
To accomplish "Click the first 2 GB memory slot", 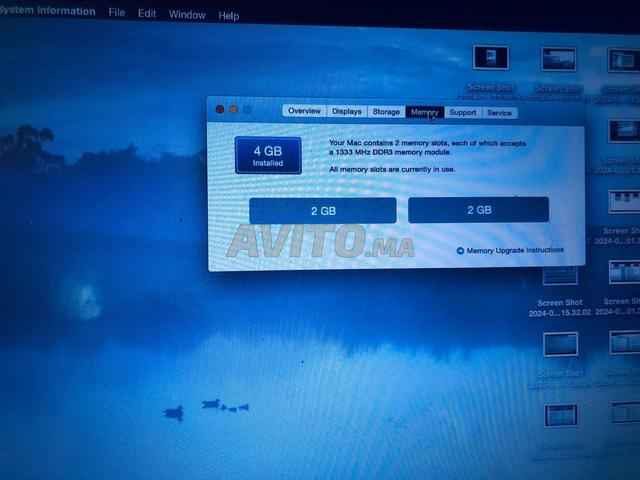I will pyautogui.click(x=322, y=210).
